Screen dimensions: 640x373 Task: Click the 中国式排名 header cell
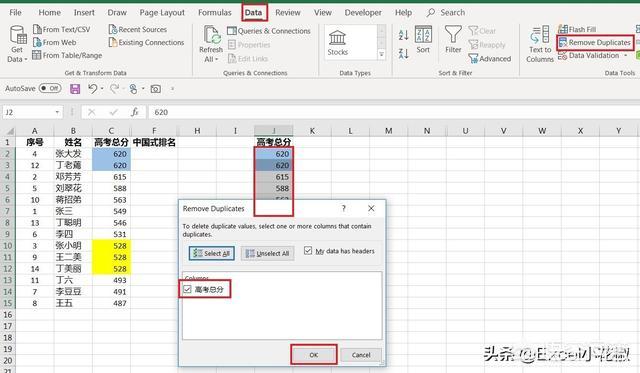[154, 142]
